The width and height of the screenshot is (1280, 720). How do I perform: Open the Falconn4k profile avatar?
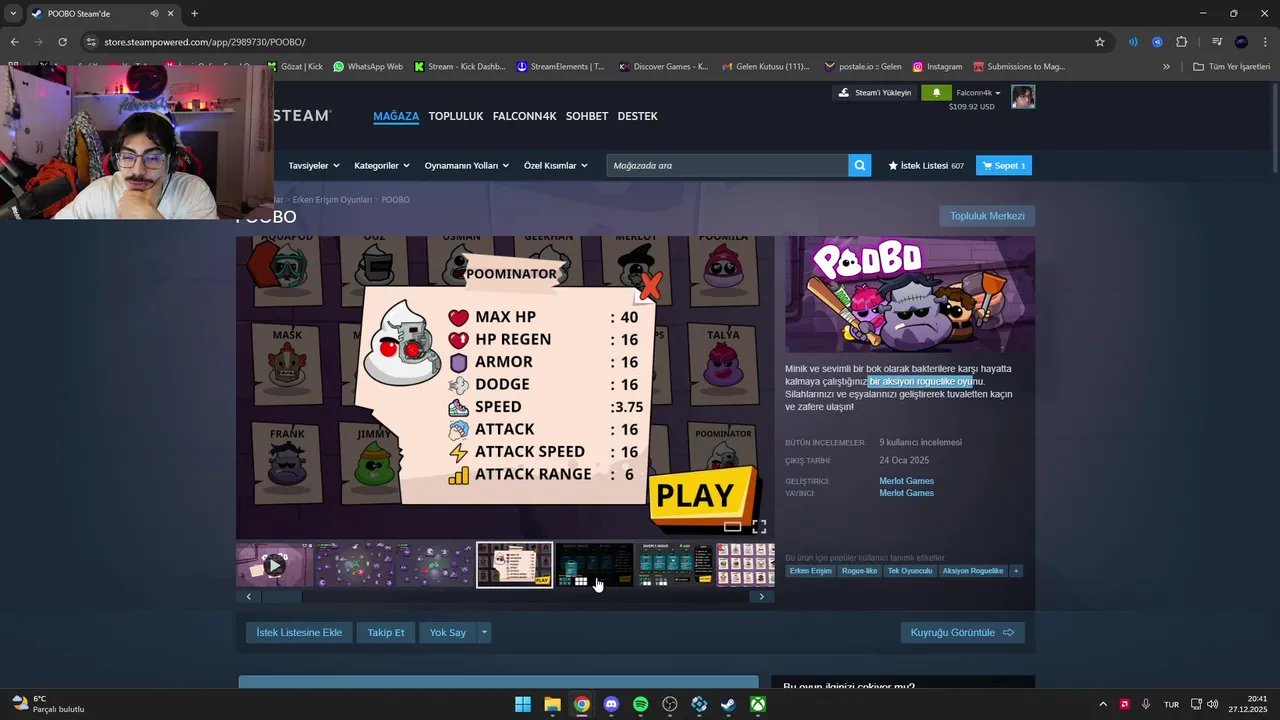point(1023,97)
